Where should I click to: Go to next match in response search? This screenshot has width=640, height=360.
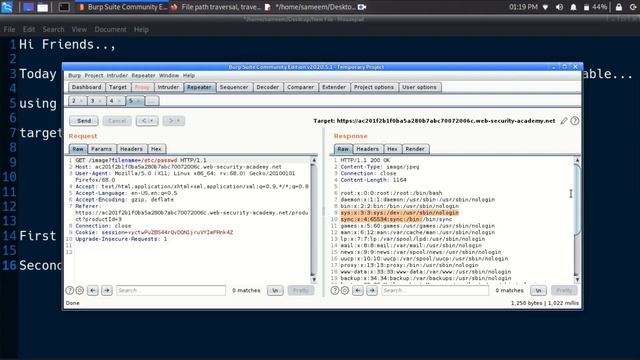[372, 290]
